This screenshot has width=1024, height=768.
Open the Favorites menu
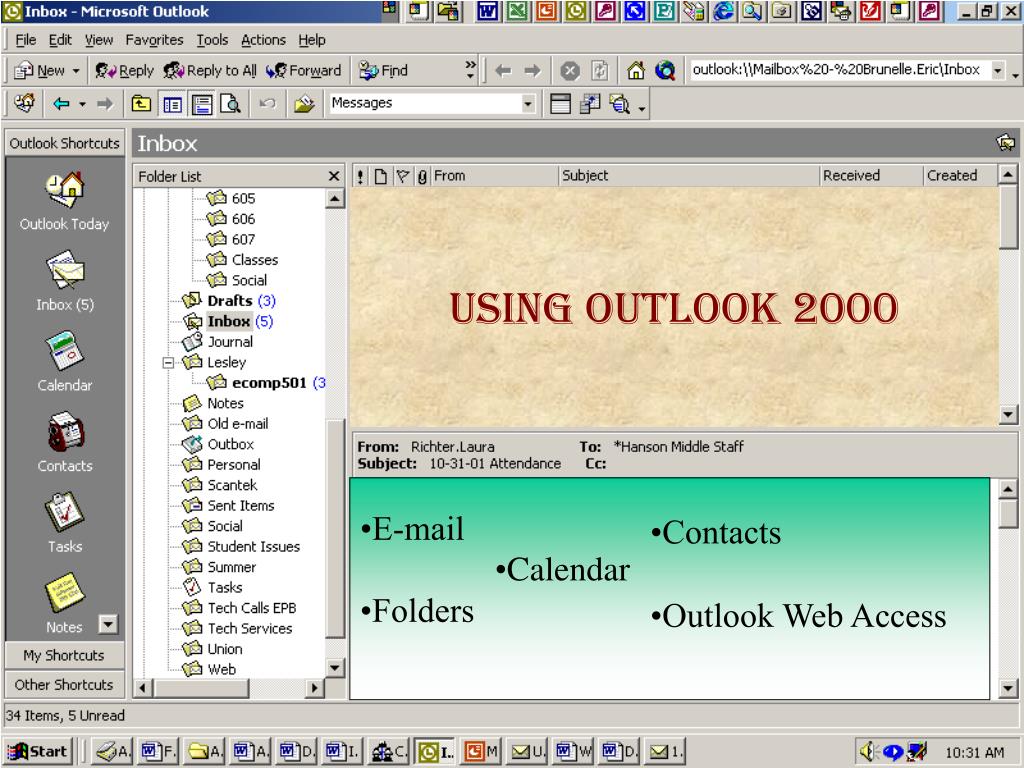pos(154,40)
